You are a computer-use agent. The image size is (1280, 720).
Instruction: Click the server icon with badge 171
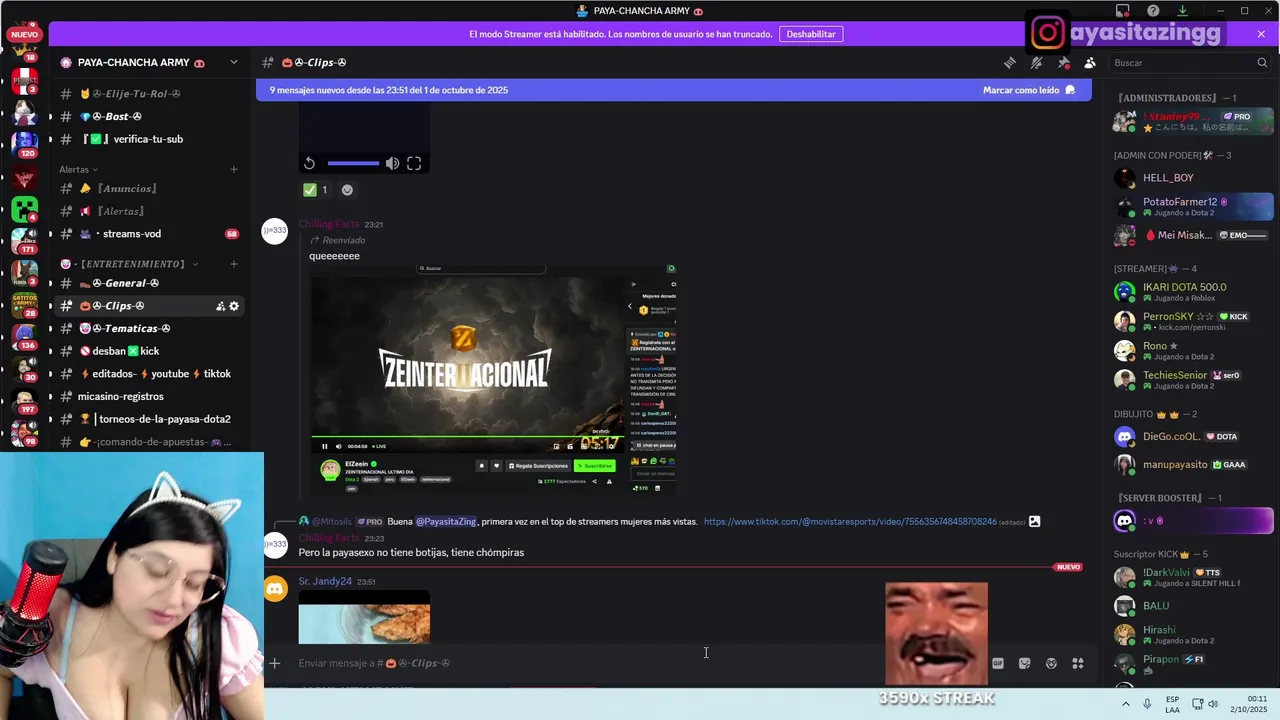click(x=24, y=239)
